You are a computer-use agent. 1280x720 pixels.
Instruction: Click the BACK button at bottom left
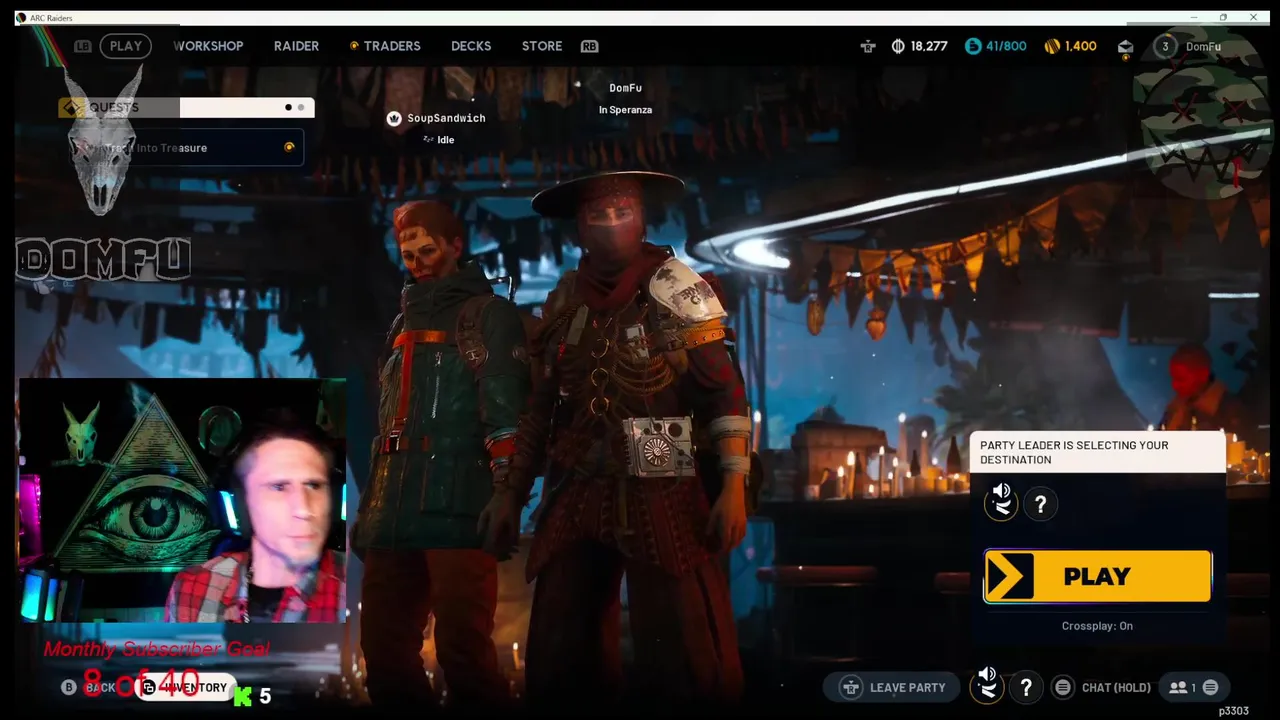point(89,688)
